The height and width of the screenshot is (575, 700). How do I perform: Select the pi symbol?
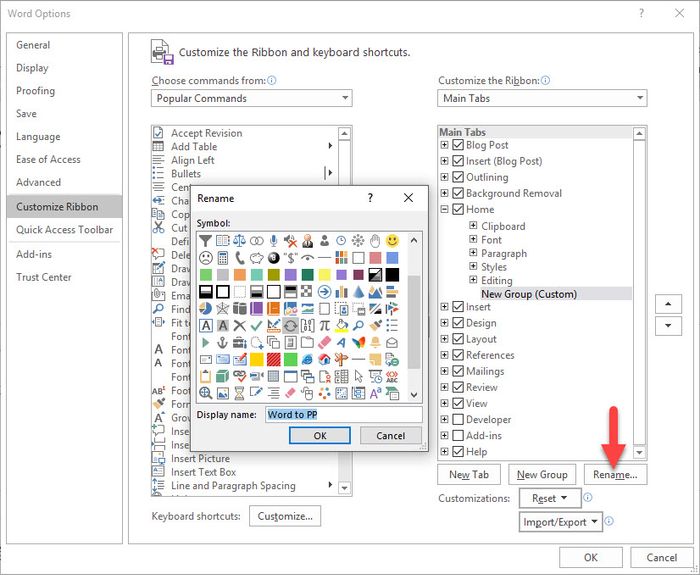pyautogui.click(x=324, y=326)
